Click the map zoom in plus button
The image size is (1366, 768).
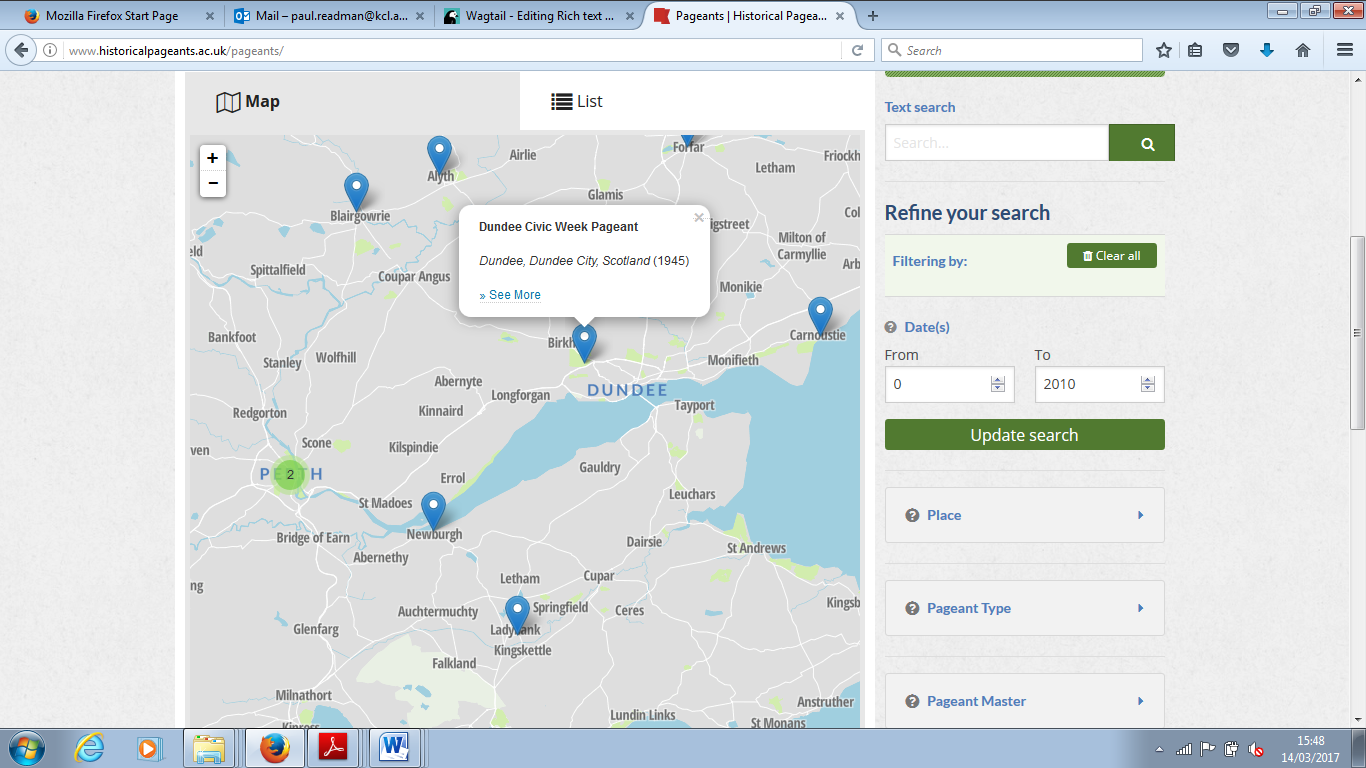pyautogui.click(x=212, y=158)
